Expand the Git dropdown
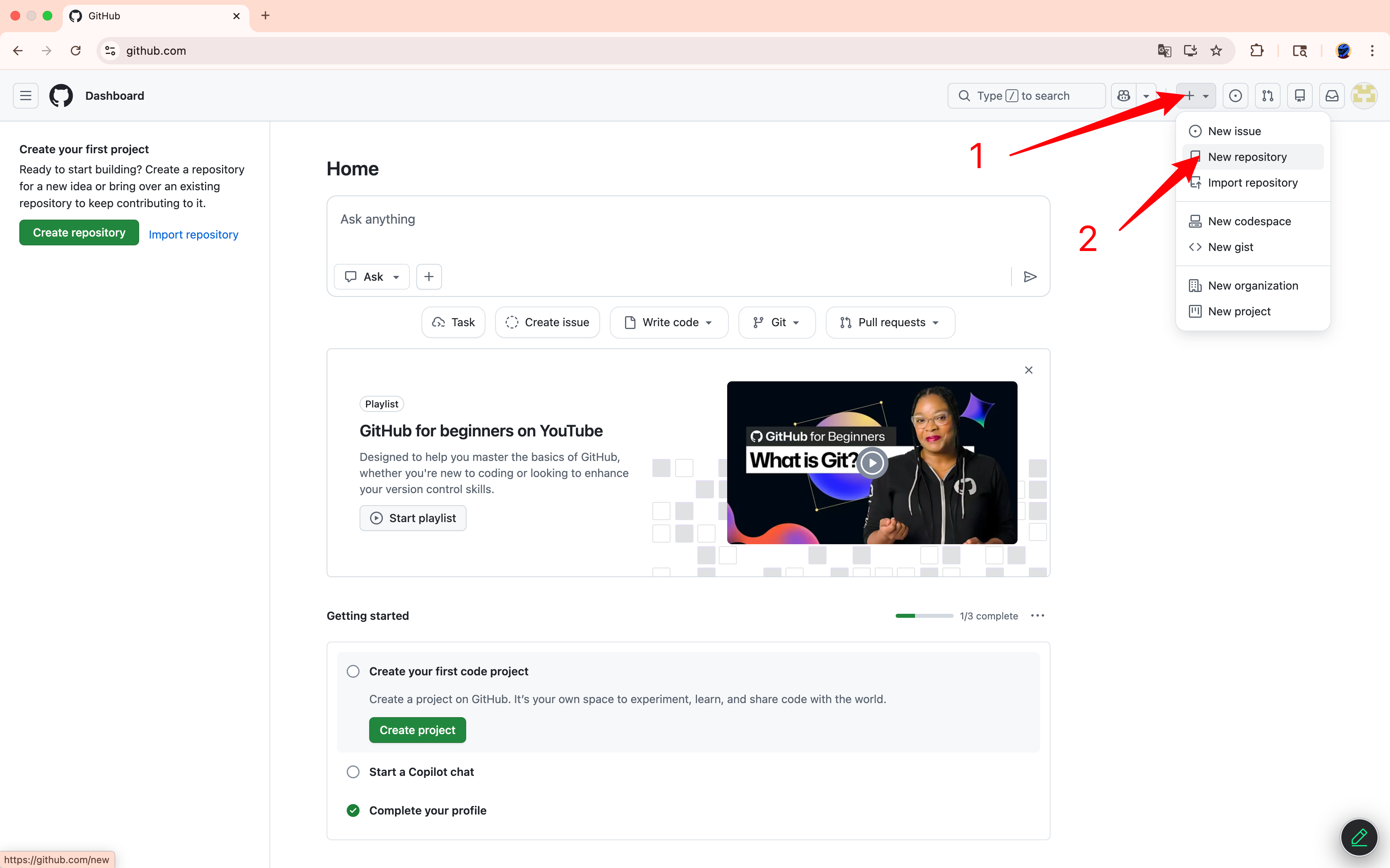1390x868 pixels. 777,323
